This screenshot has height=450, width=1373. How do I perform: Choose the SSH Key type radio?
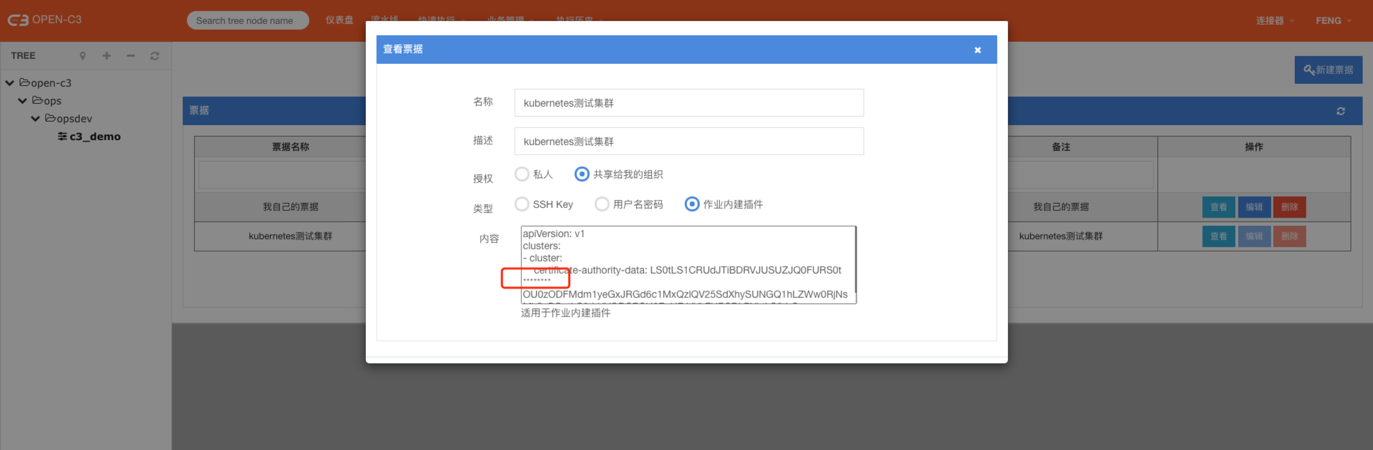point(522,204)
